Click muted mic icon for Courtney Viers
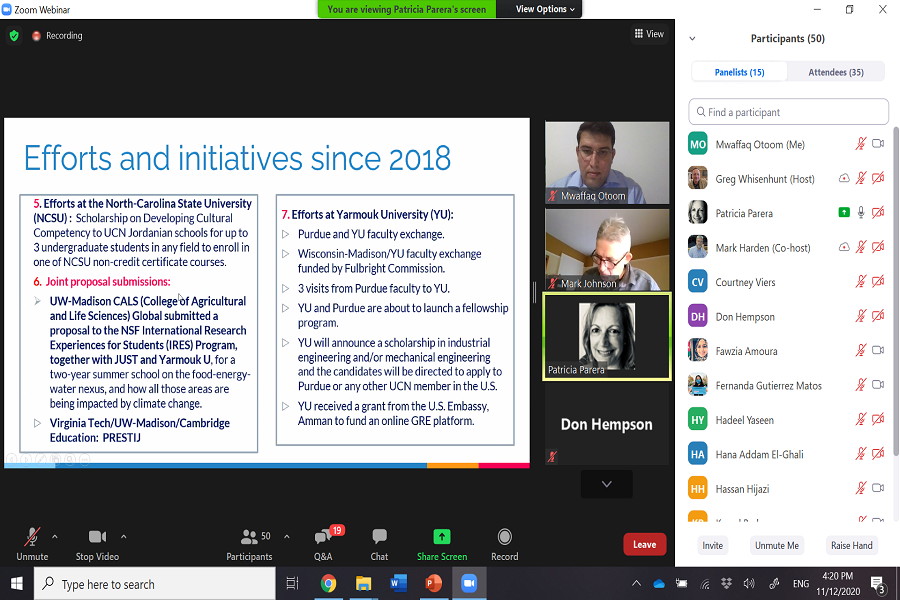This screenshot has height=600, width=900. 860,282
